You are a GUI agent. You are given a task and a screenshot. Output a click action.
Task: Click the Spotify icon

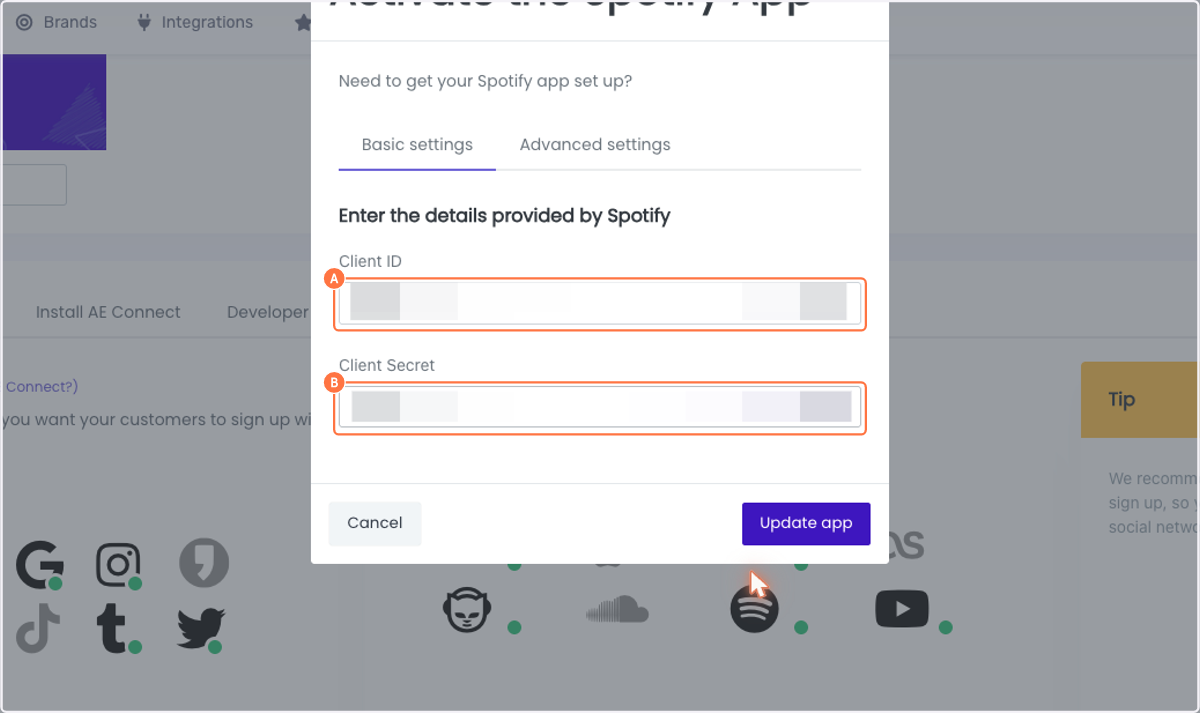pyautogui.click(x=754, y=608)
